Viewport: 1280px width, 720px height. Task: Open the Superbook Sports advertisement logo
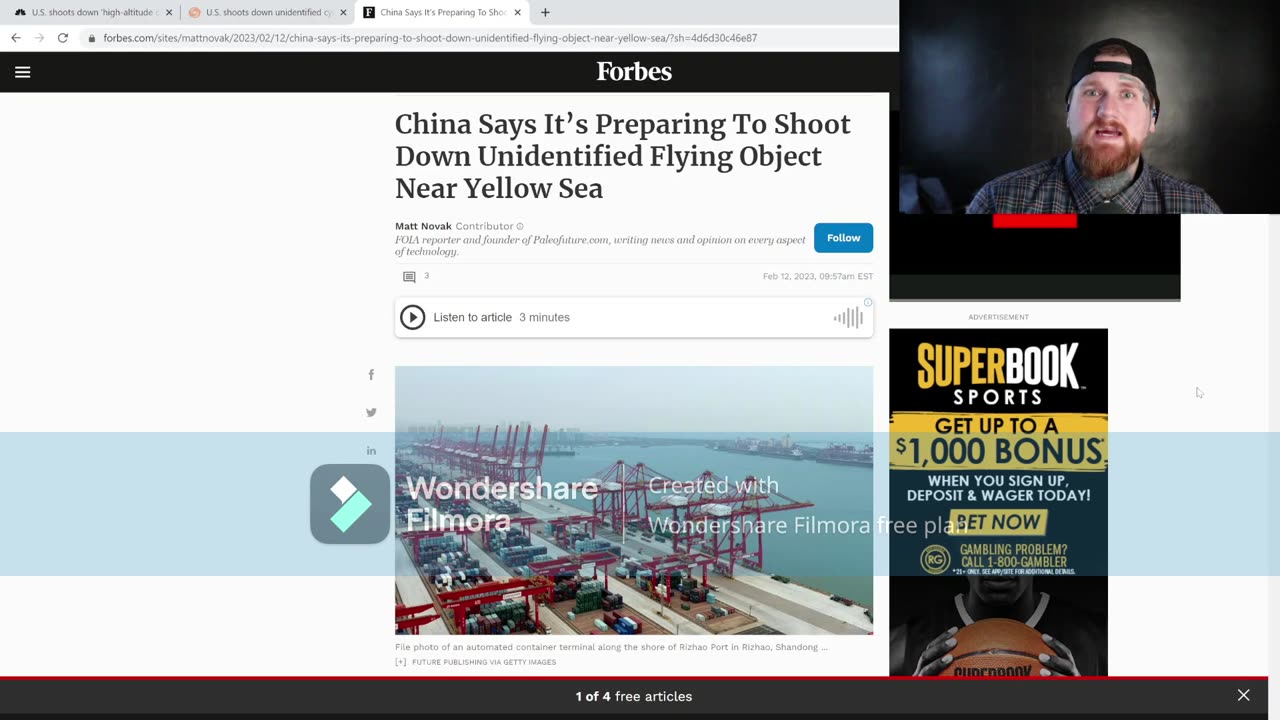pyautogui.click(x=998, y=374)
